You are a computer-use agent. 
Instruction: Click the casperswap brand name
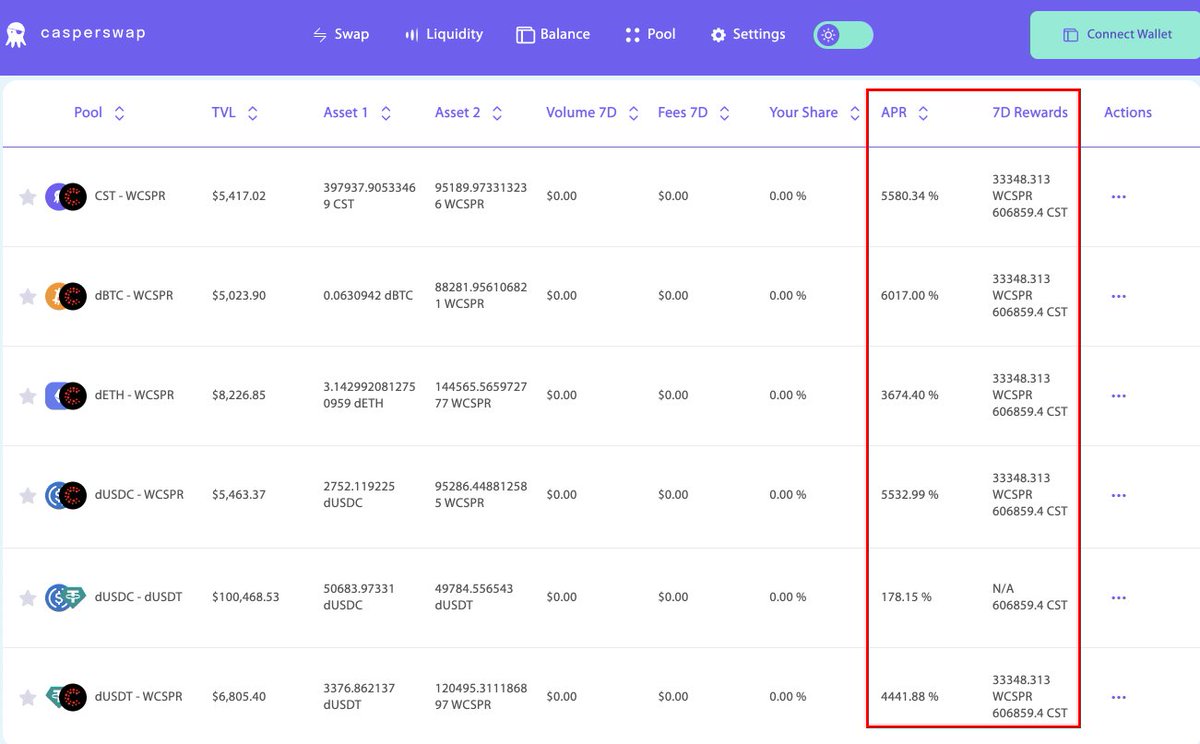[93, 33]
